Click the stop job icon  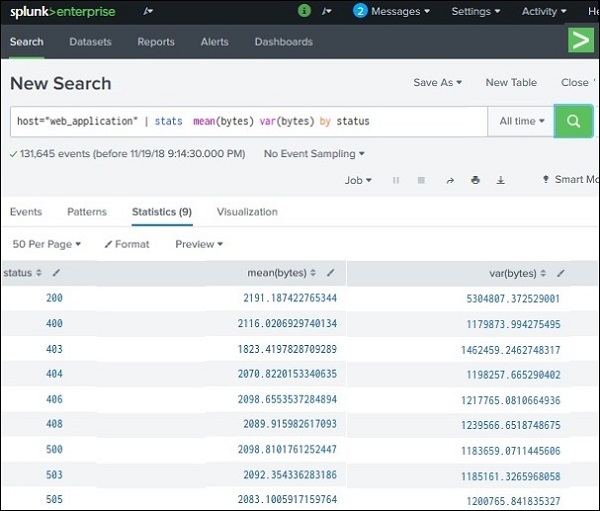(421, 181)
